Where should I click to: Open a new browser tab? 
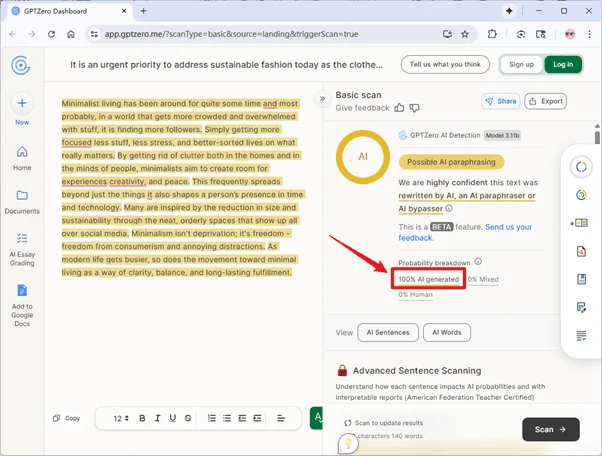143,11
